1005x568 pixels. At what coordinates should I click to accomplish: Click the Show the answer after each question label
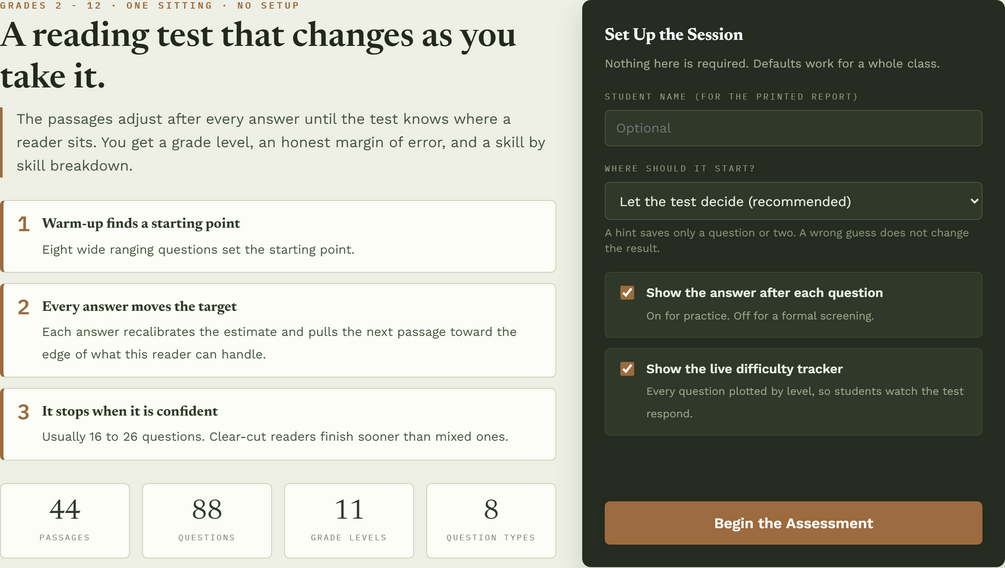pyautogui.click(x=764, y=293)
